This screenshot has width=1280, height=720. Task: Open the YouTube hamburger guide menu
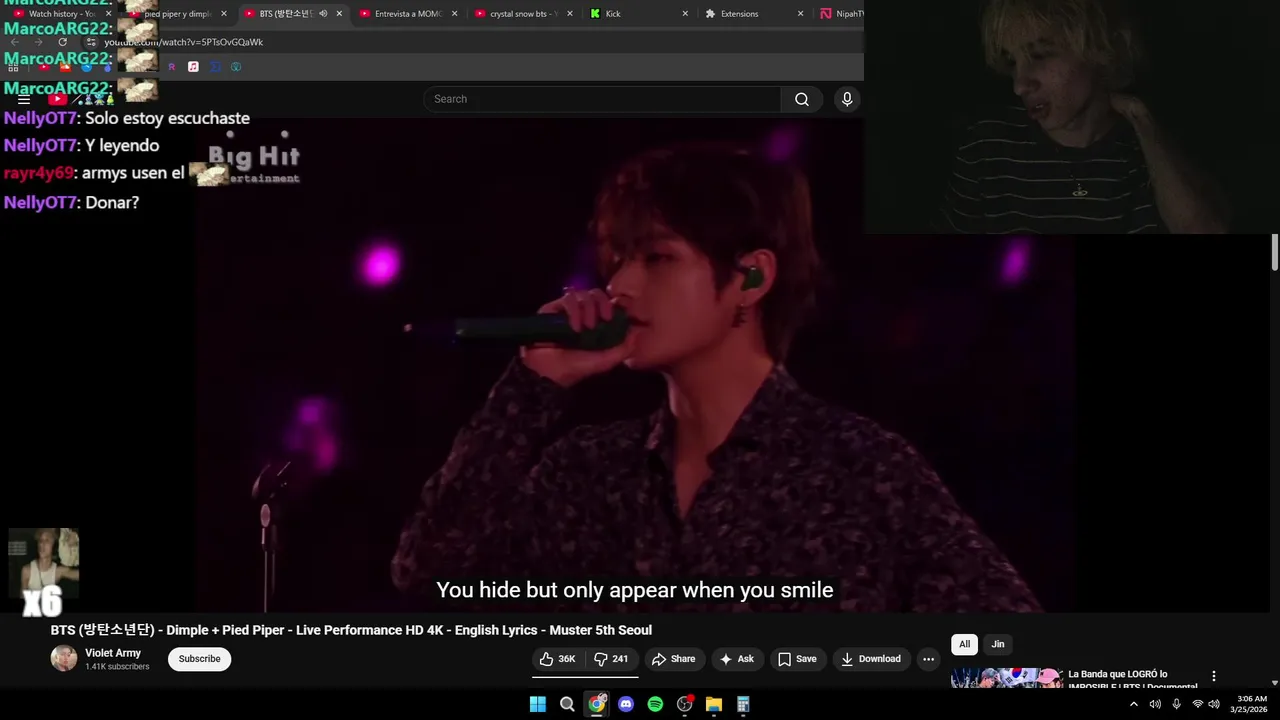coord(24,99)
